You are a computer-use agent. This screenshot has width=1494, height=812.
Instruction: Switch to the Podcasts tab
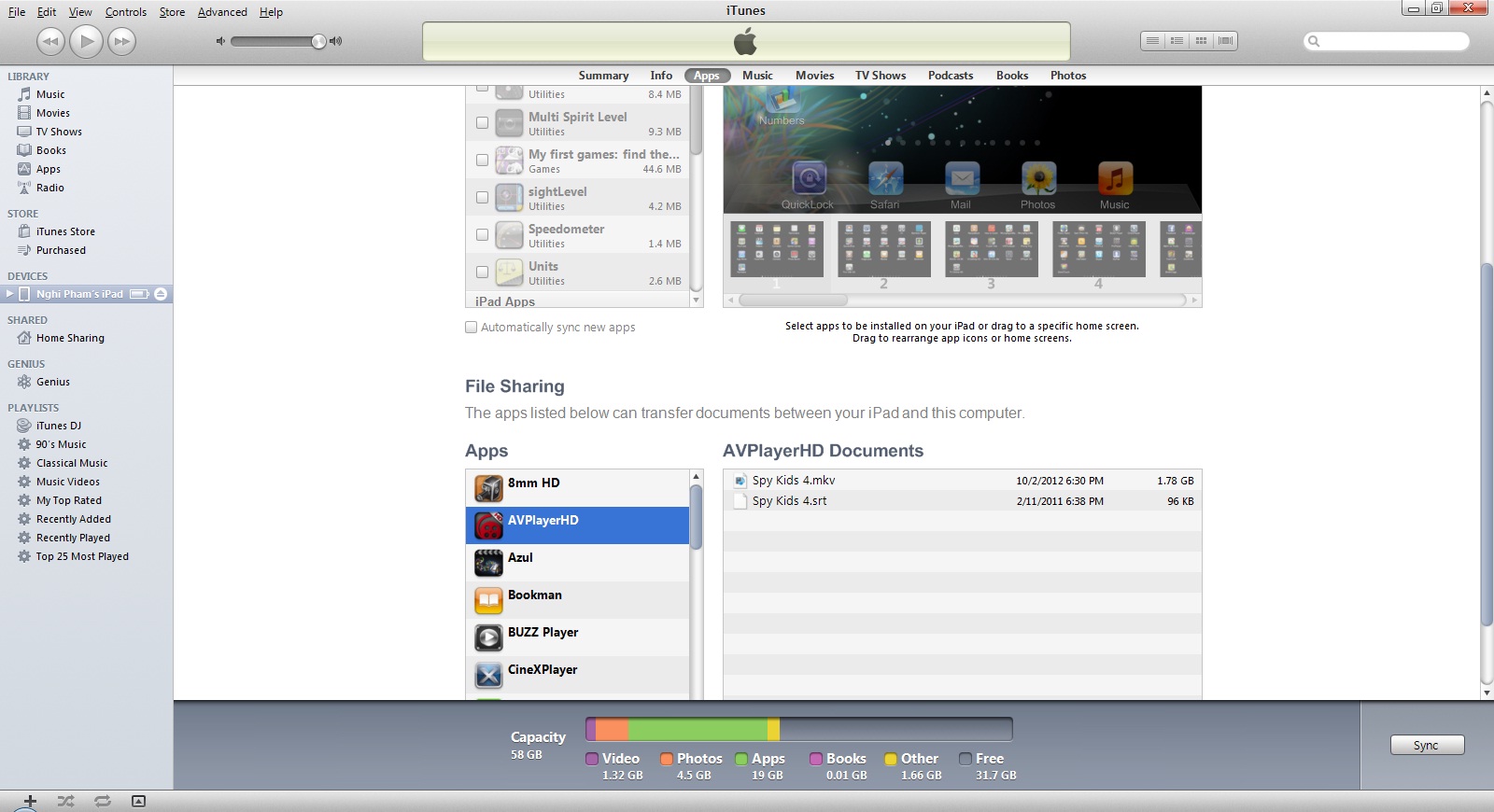pos(951,76)
